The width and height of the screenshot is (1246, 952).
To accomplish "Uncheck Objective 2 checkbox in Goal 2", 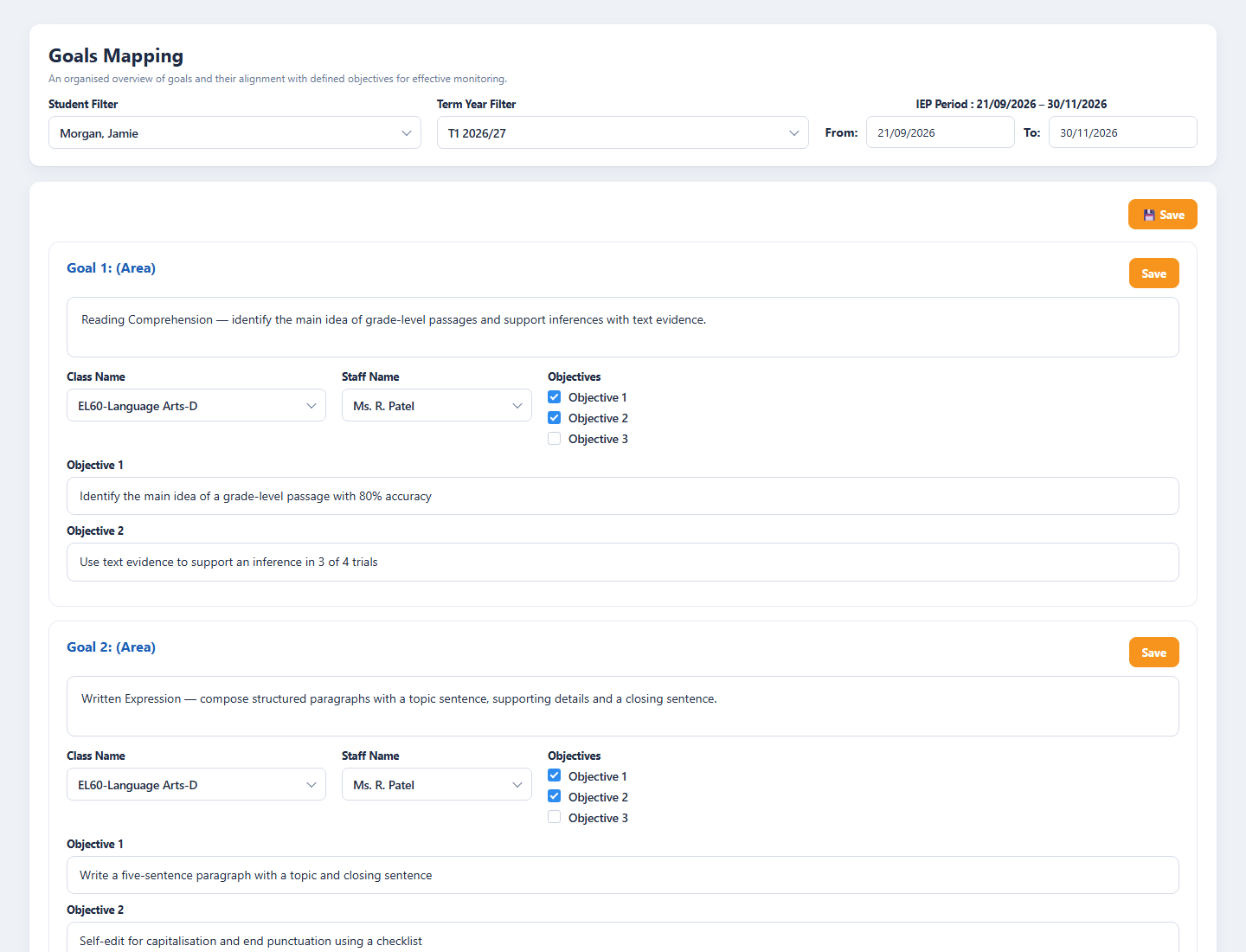I will click(x=555, y=797).
